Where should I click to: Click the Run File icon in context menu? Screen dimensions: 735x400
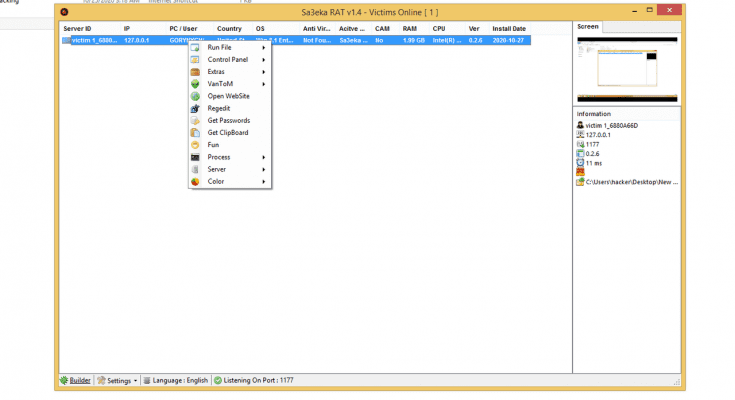click(x=196, y=47)
